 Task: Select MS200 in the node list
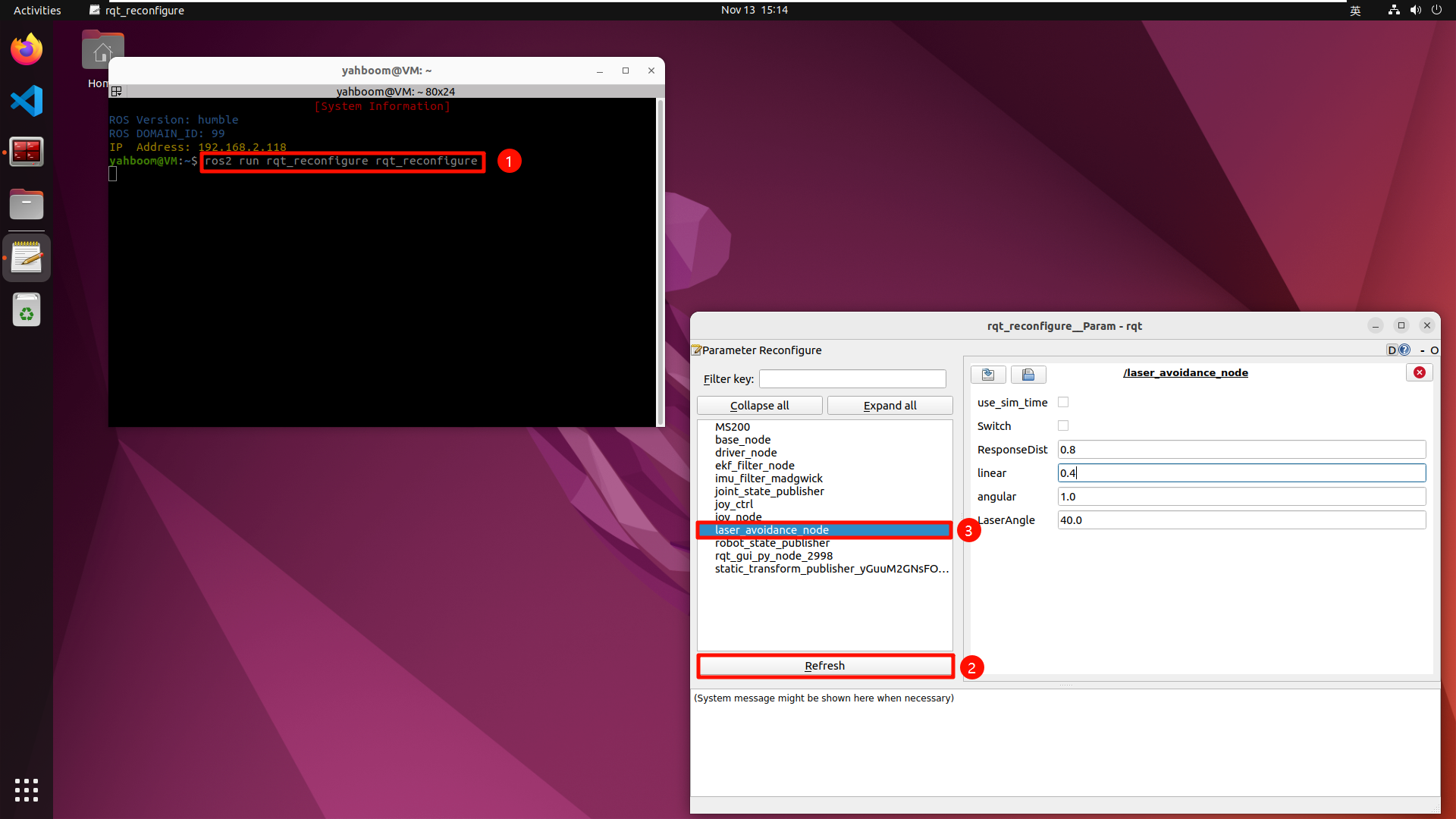(x=824, y=427)
